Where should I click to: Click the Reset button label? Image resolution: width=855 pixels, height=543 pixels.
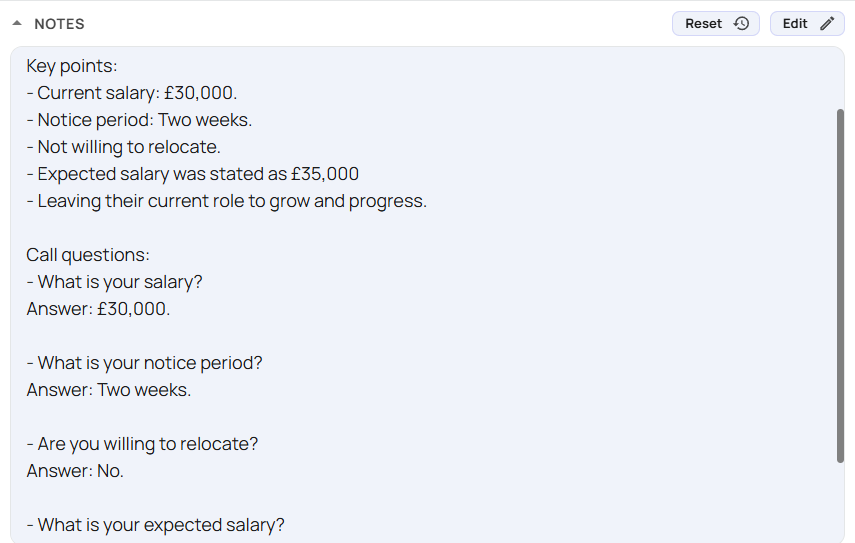click(703, 23)
